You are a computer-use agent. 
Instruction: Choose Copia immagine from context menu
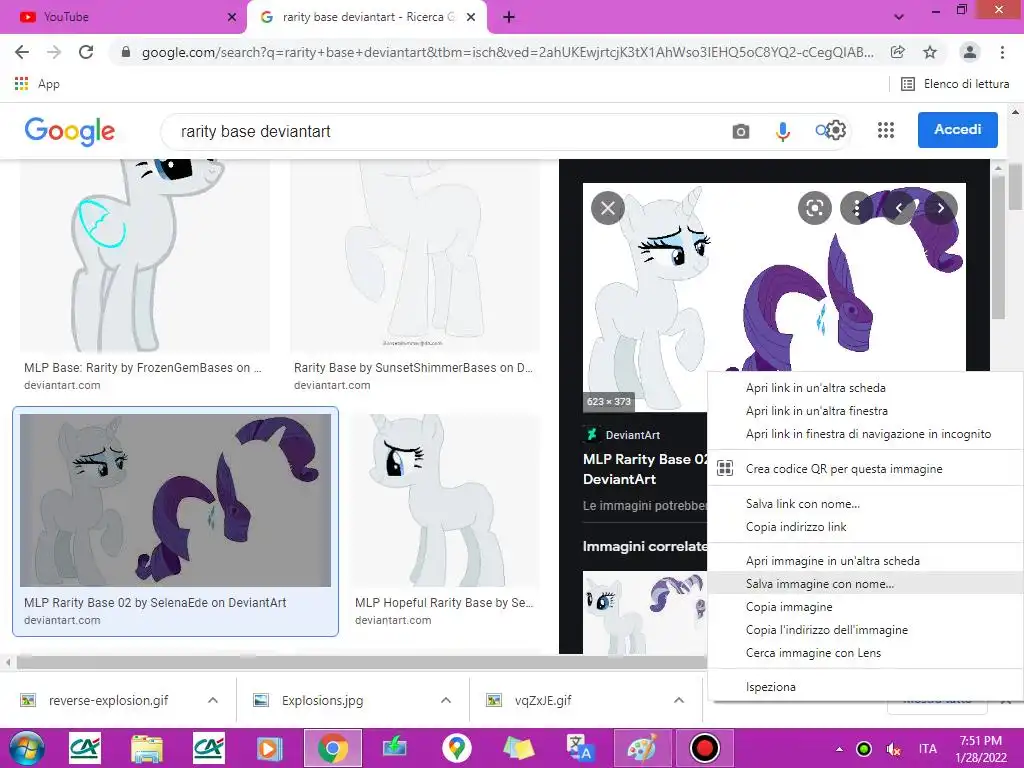pyautogui.click(x=865, y=607)
